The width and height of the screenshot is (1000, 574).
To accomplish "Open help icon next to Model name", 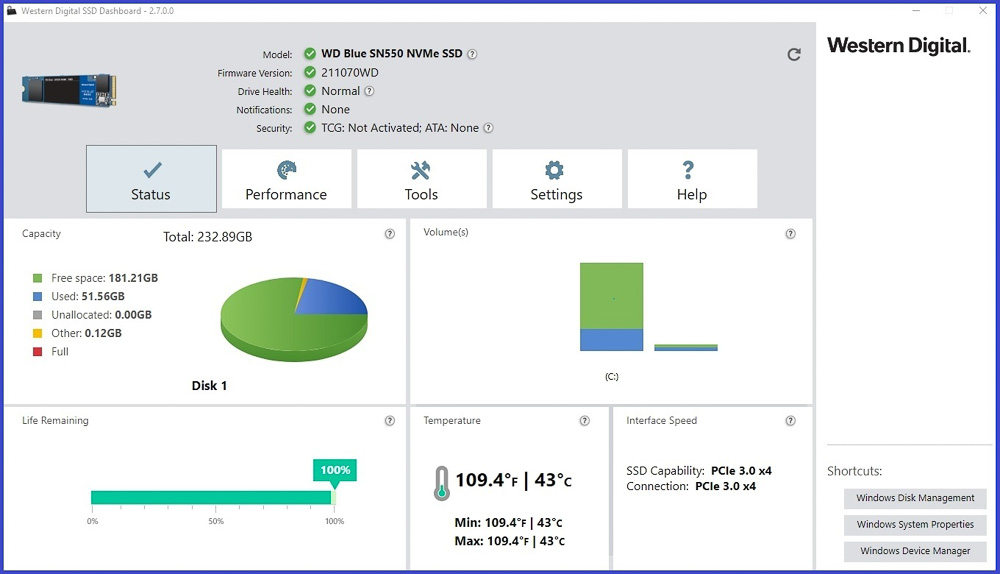I will (472, 54).
